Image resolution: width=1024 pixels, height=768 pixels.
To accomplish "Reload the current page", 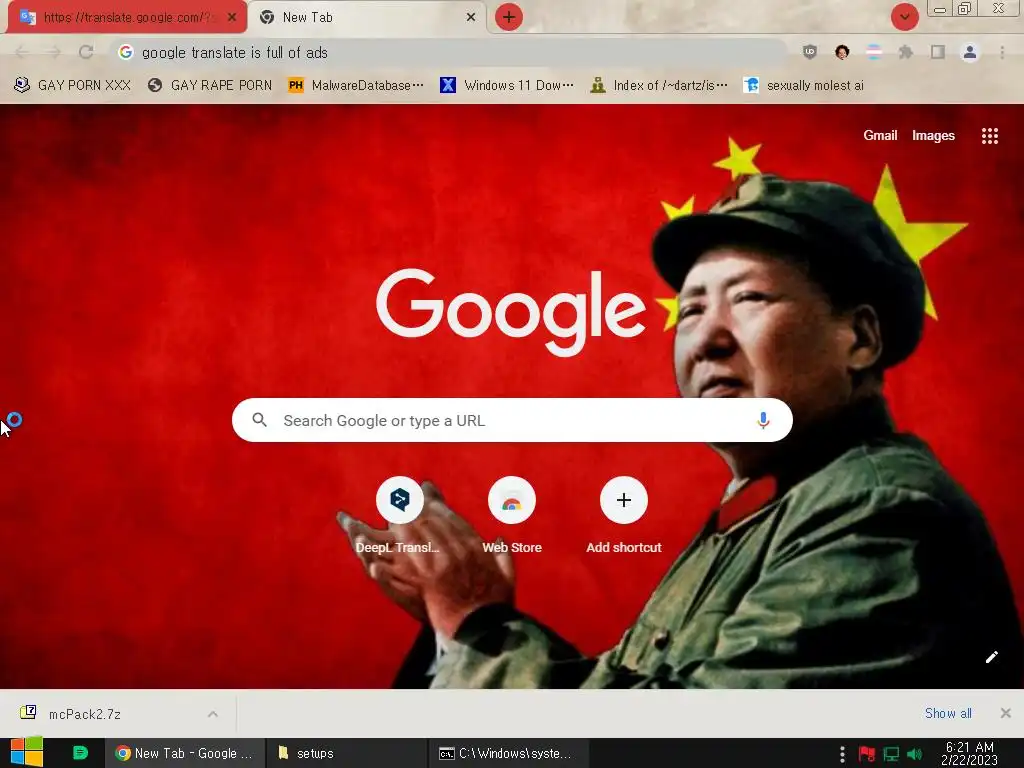I will (x=86, y=52).
